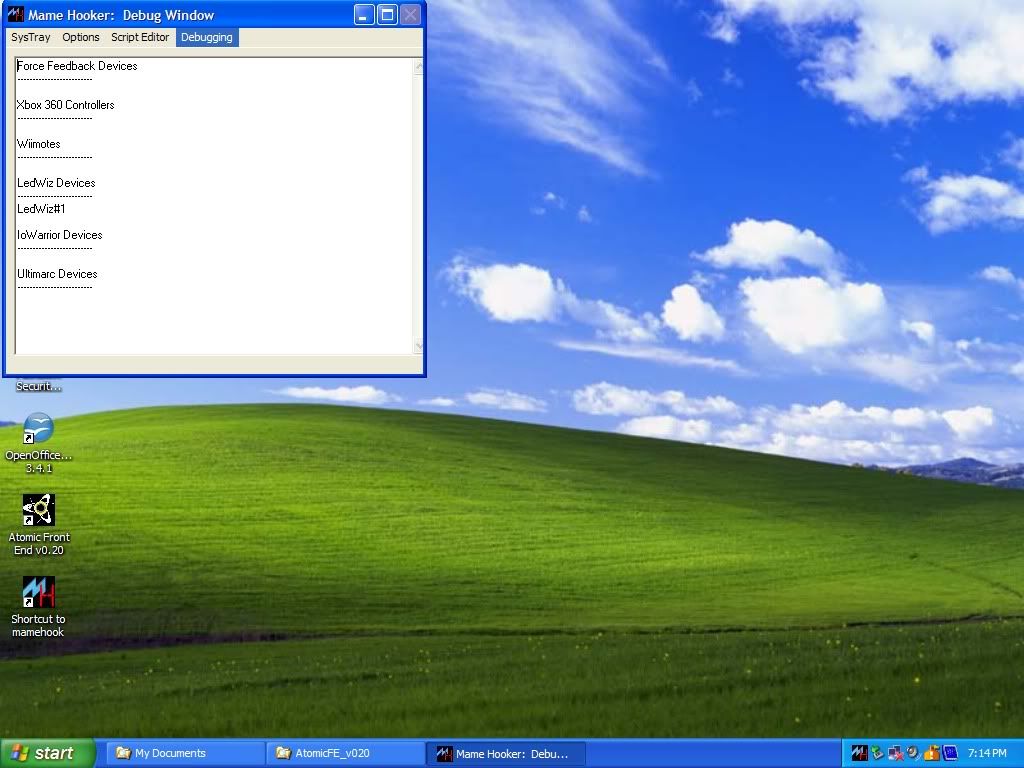Click the Mame Hooker title bar icon

coord(16,14)
